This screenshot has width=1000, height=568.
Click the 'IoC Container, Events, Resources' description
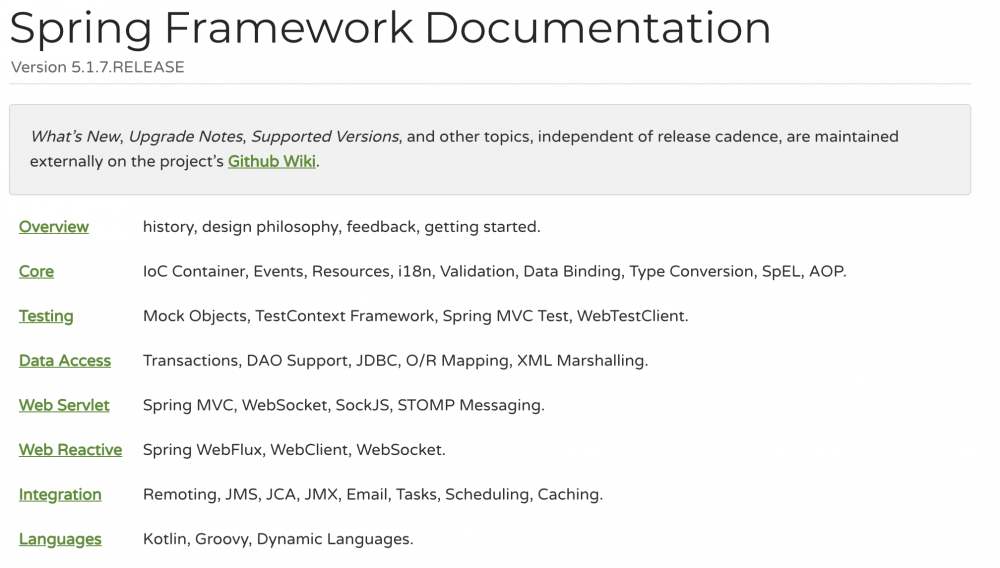click(x=494, y=272)
